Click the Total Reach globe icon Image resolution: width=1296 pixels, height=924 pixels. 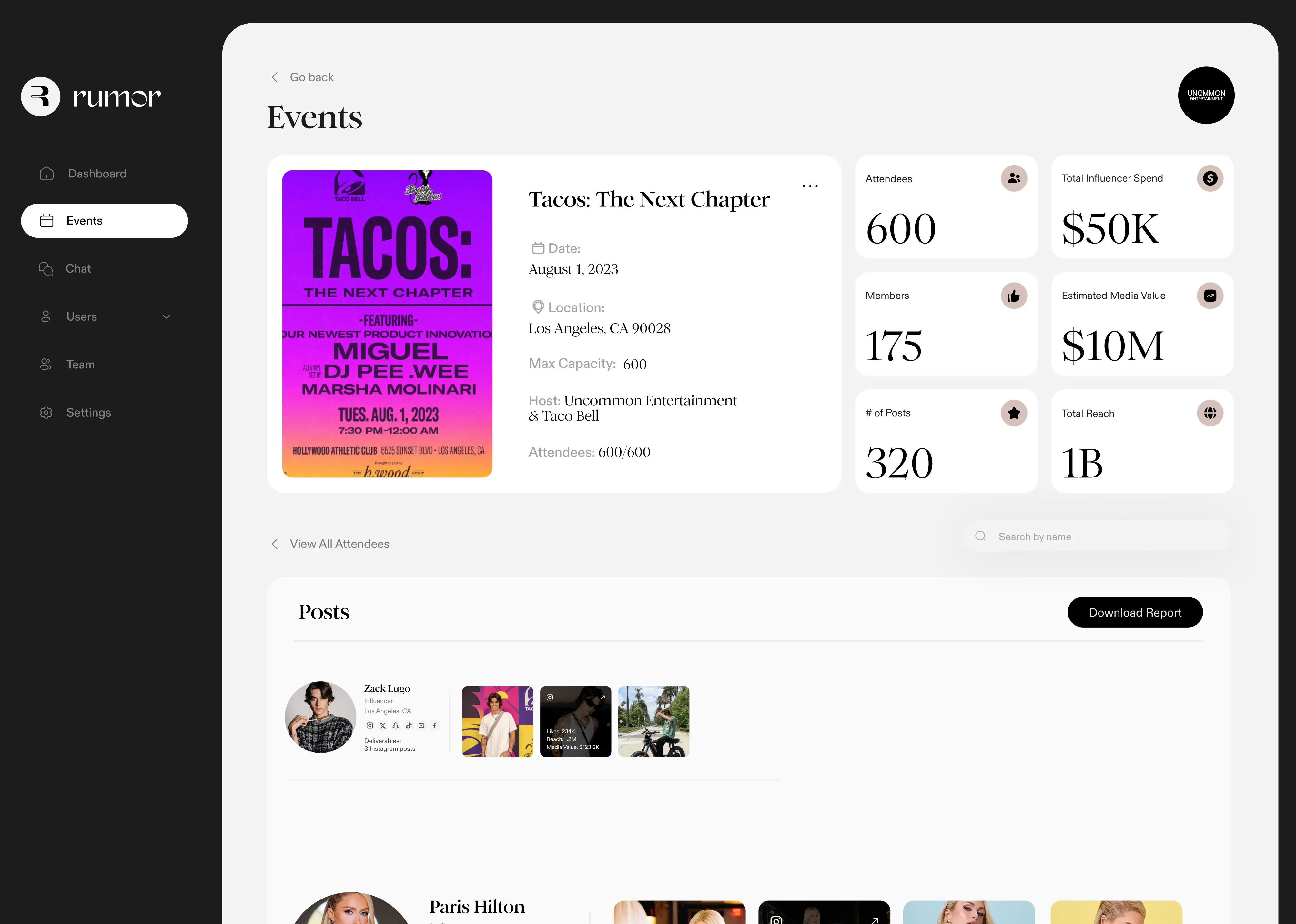click(x=1210, y=413)
